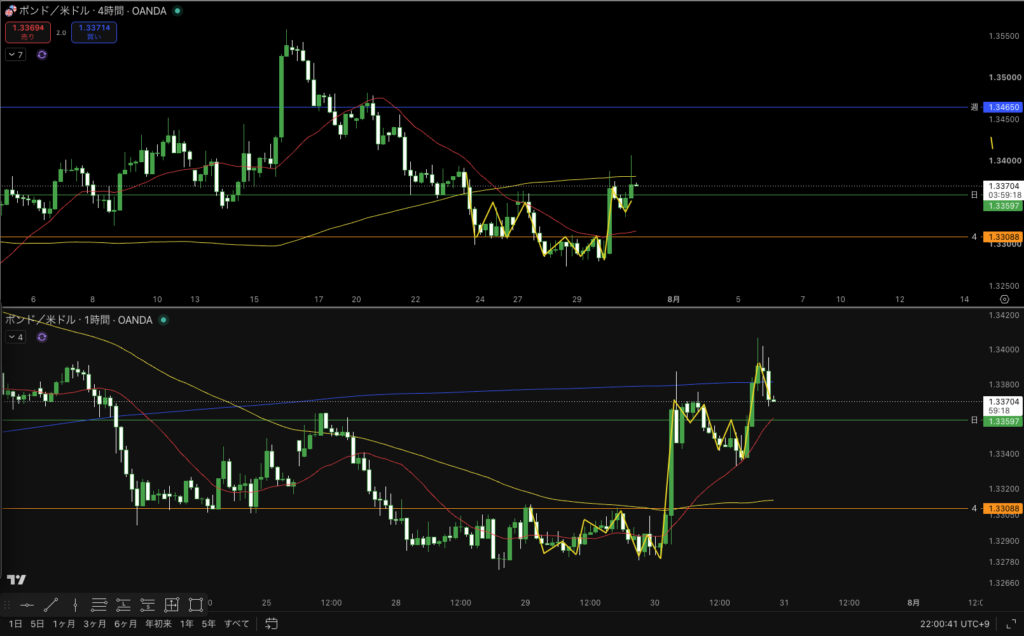
Task: Select the price range measure tool
Action: pyautogui.click(x=171, y=605)
